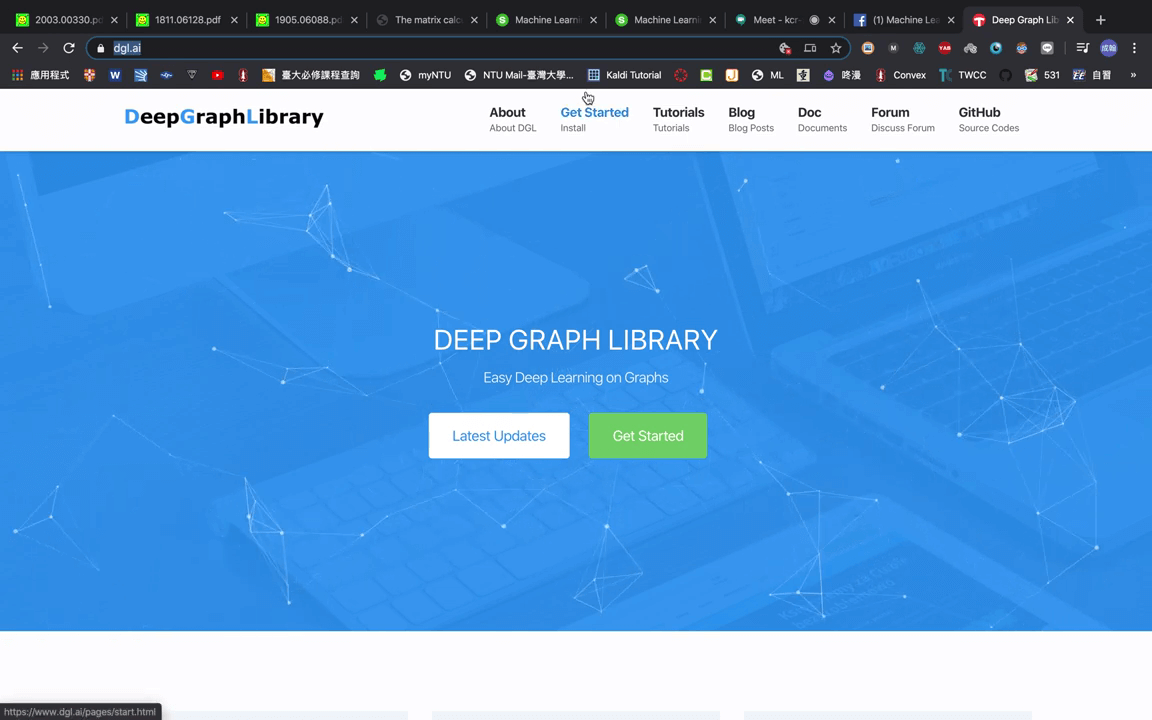Open the Forum nav item

coord(903,119)
